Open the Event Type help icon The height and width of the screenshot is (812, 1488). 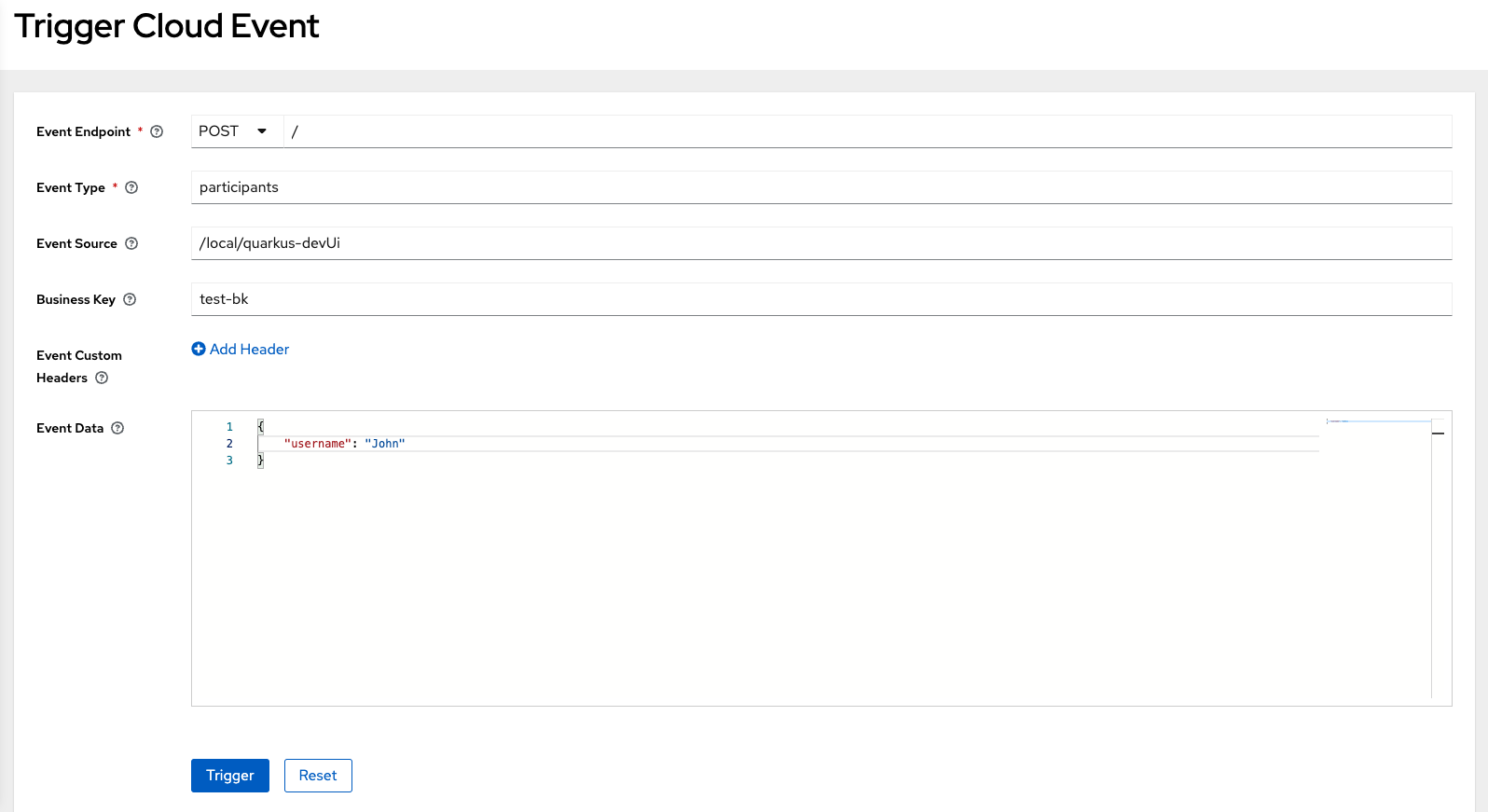coord(131,187)
